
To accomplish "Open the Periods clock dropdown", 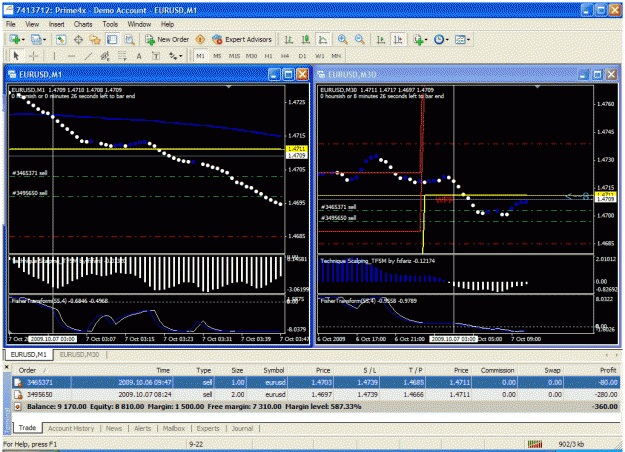I will coord(441,39).
